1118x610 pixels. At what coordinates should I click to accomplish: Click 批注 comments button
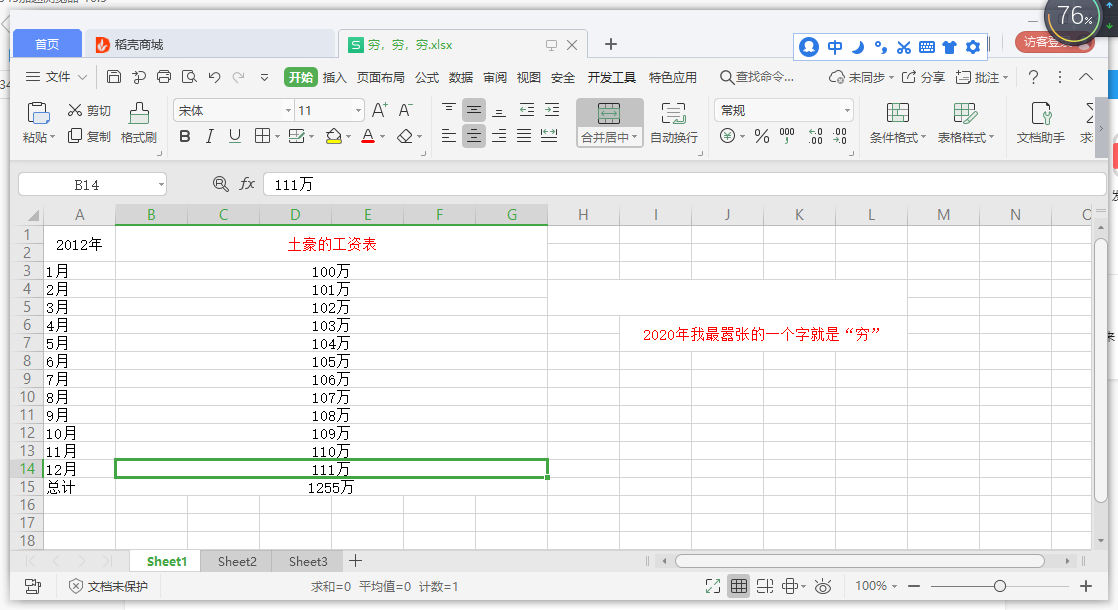click(982, 77)
